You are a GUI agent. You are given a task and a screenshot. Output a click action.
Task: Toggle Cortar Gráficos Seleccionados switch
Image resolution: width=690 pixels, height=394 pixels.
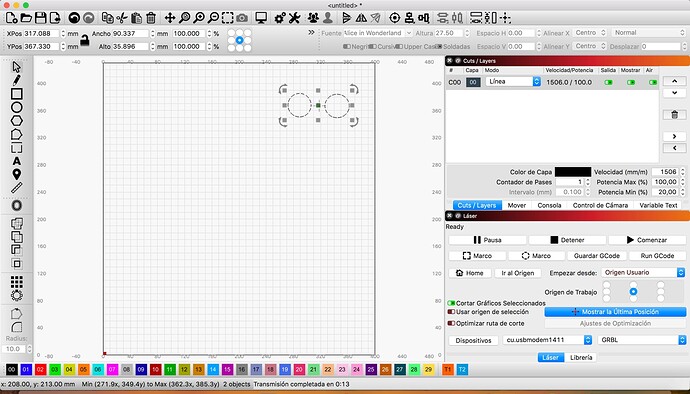tap(451, 303)
